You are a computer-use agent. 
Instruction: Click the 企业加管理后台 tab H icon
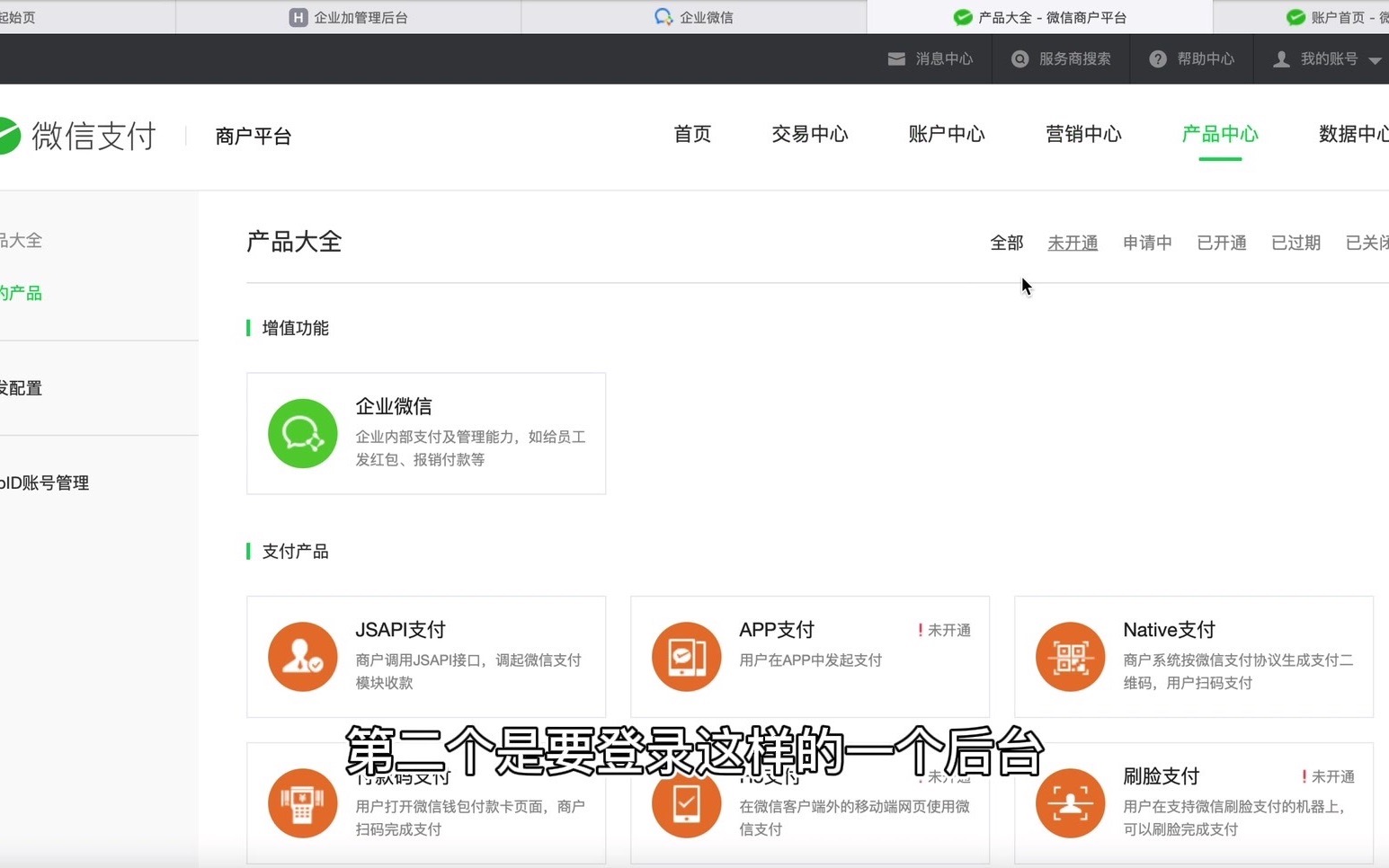point(298,17)
